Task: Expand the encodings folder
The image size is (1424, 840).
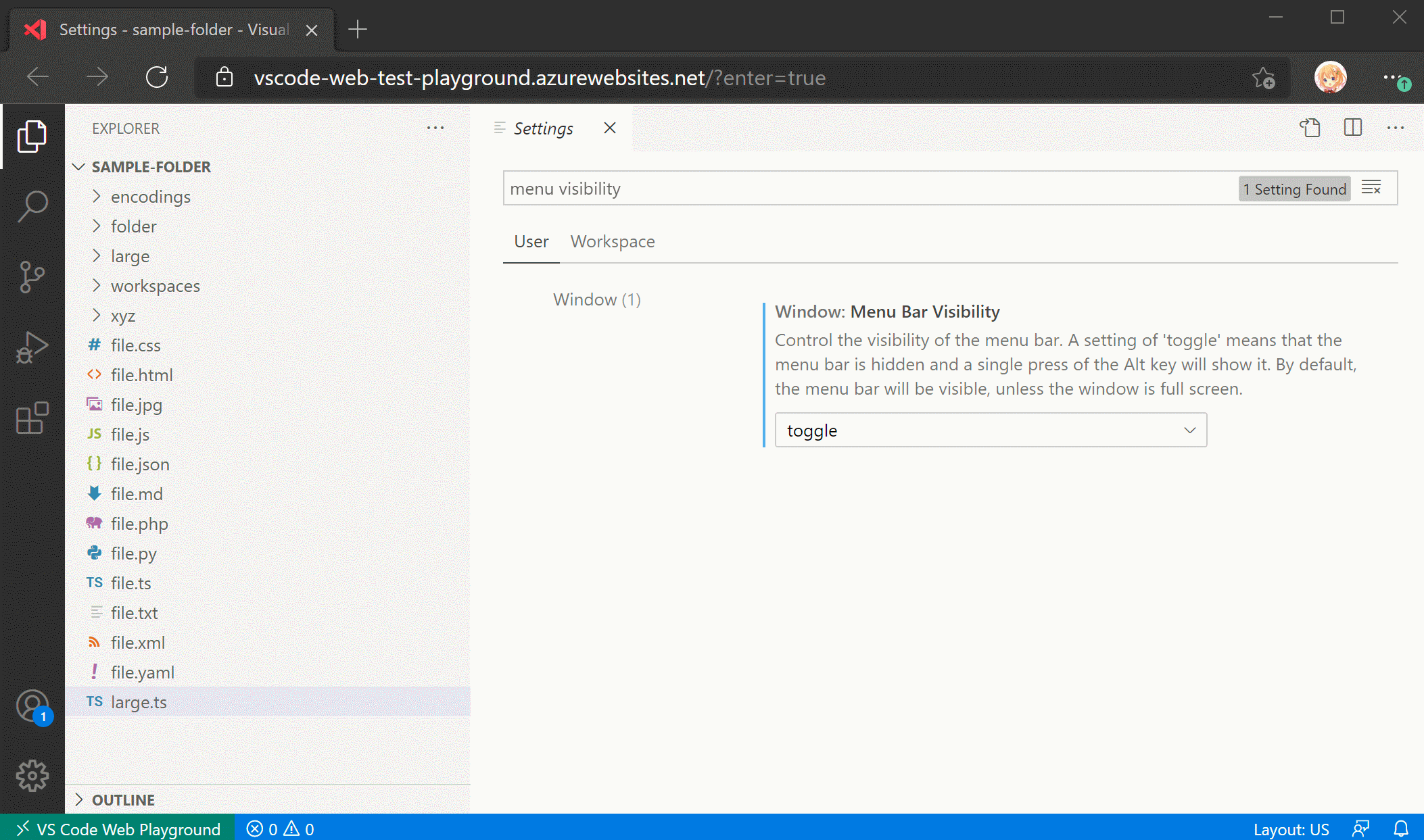Action: (x=150, y=197)
